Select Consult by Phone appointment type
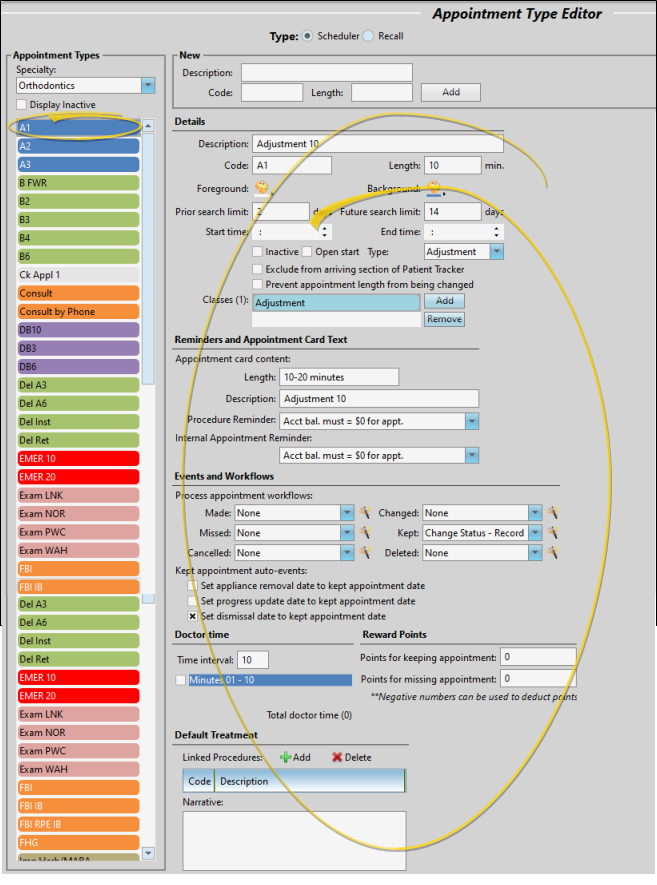657x885 pixels. coord(80,312)
